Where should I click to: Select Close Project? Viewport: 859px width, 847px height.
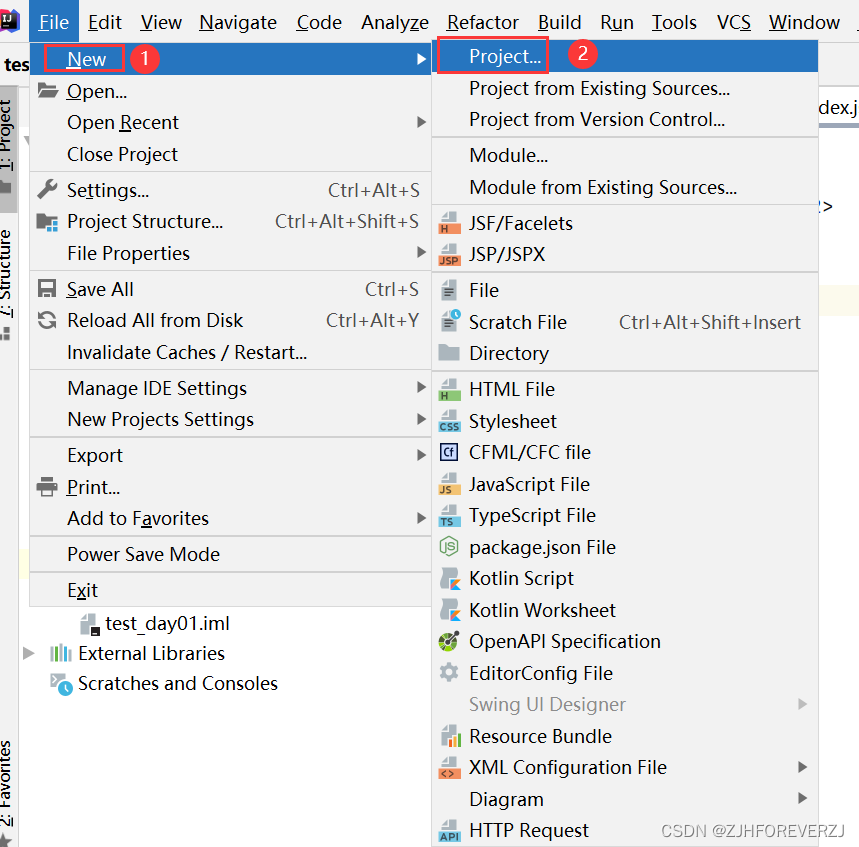(230, 154)
